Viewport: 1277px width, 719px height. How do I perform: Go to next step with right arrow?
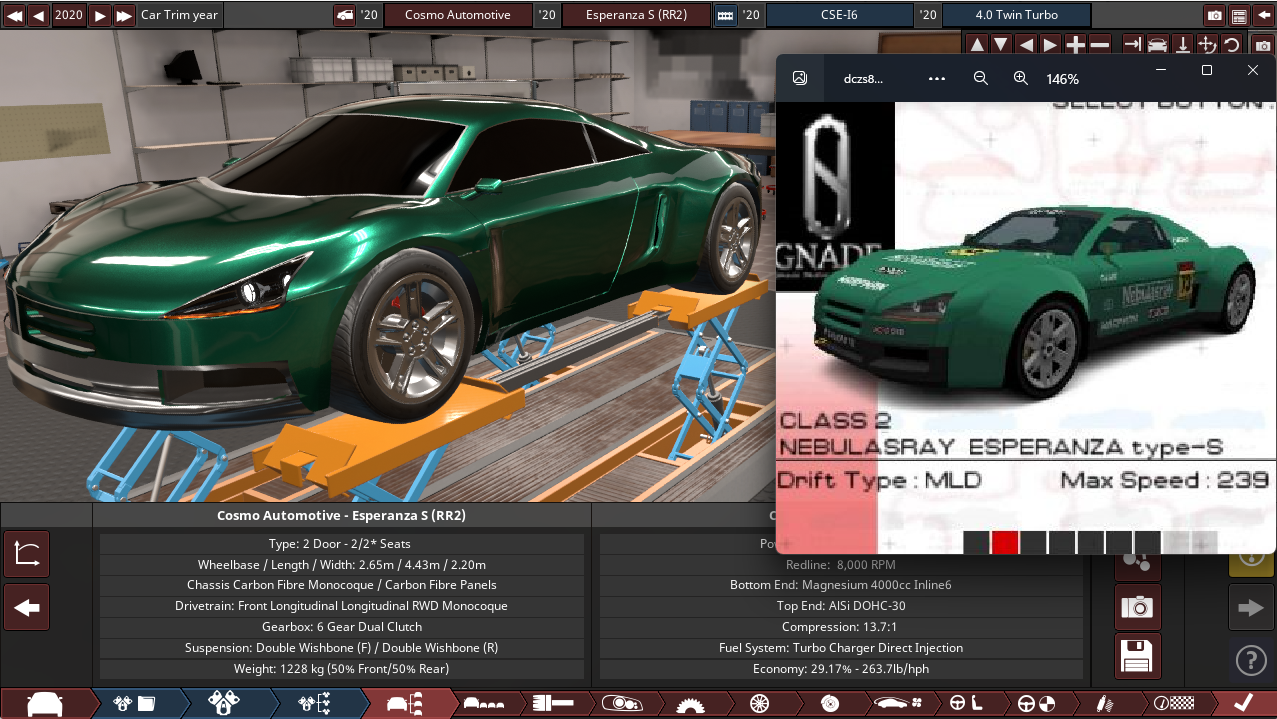1251,607
